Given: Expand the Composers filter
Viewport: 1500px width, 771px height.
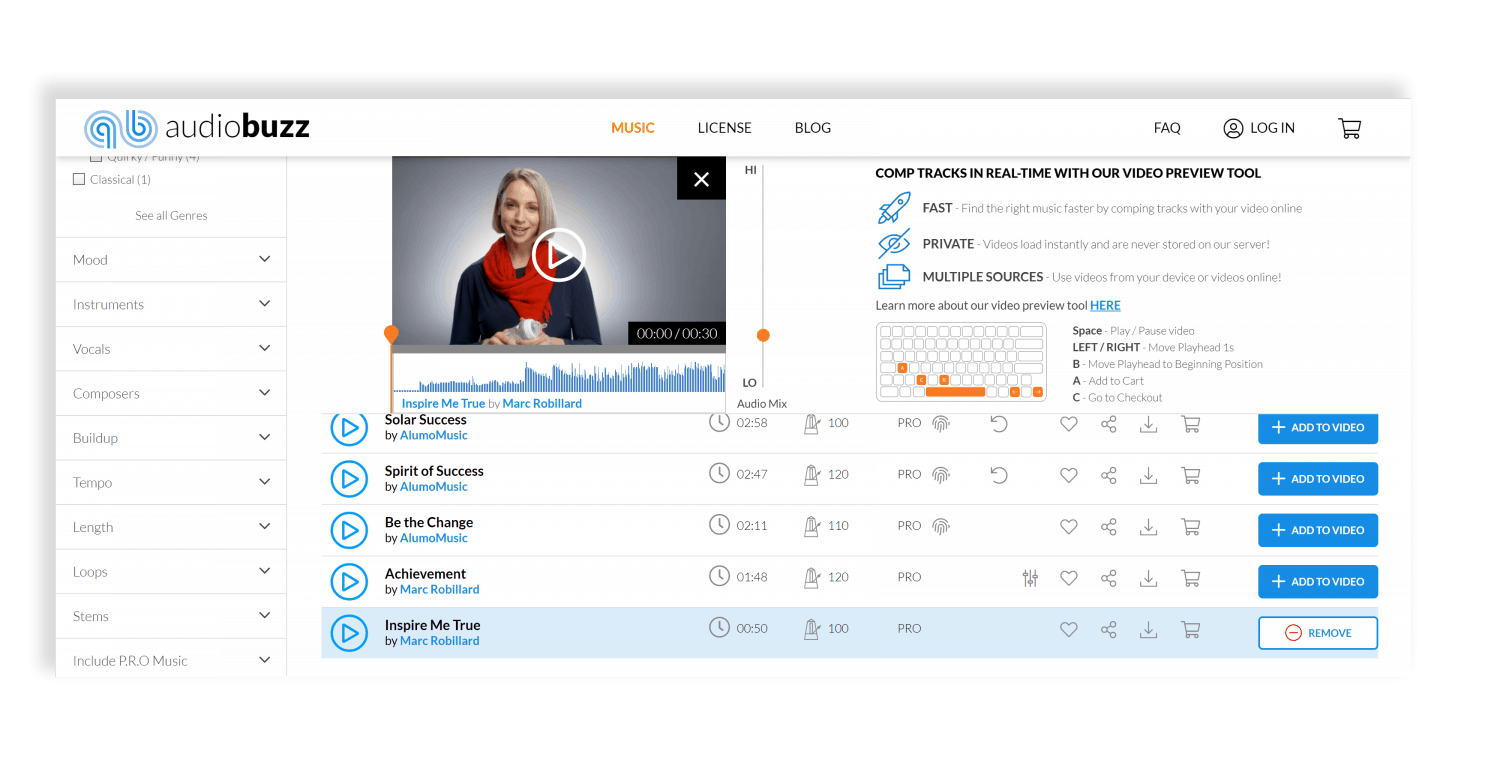Looking at the screenshot, I should (171, 393).
